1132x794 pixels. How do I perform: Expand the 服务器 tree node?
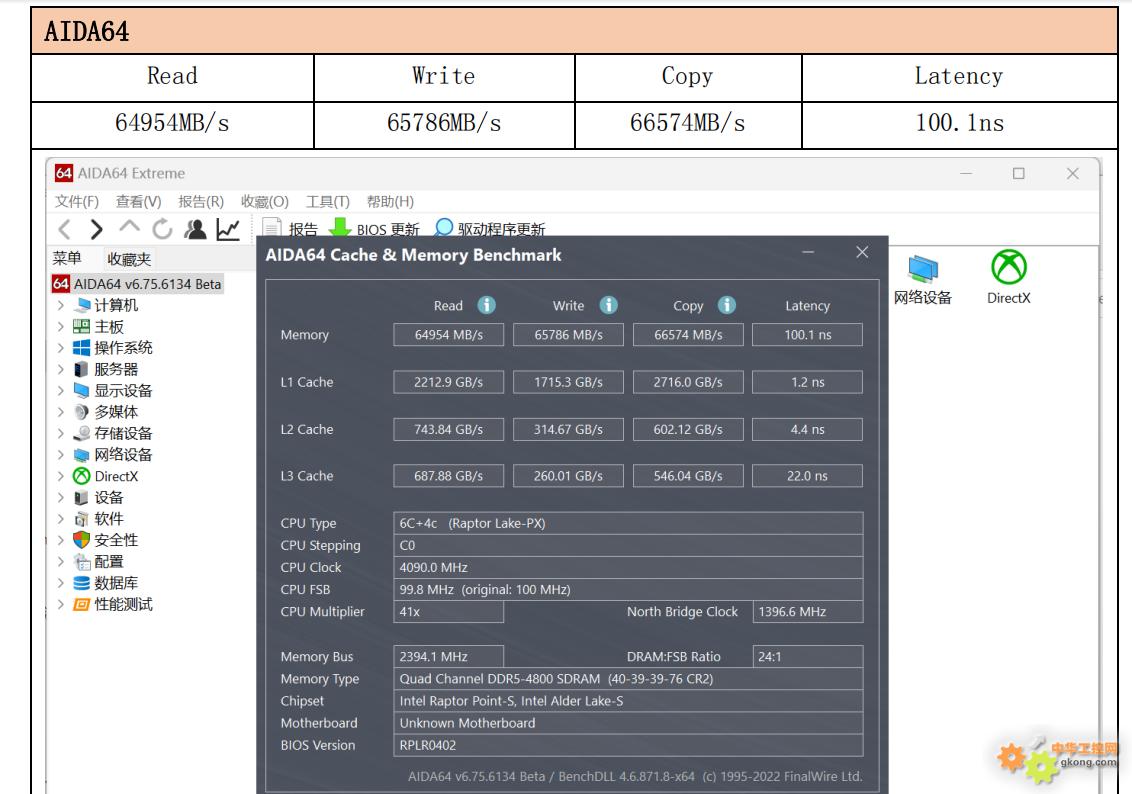pyautogui.click(x=61, y=370)
